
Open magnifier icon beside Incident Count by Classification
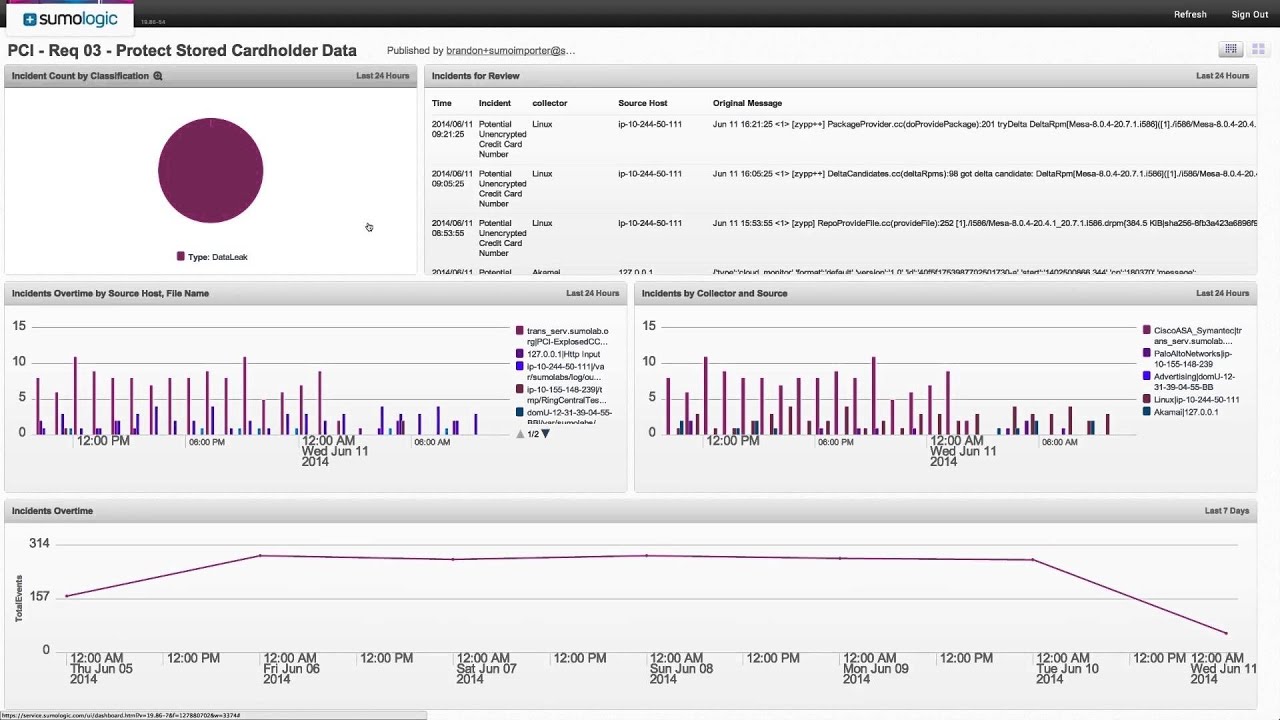click(158, 76)
